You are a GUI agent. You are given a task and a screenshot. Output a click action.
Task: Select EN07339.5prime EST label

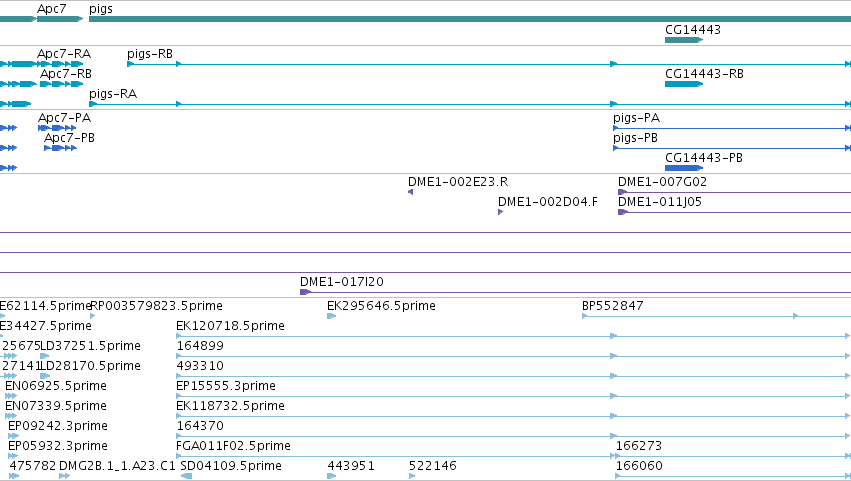tap(56, 407)
